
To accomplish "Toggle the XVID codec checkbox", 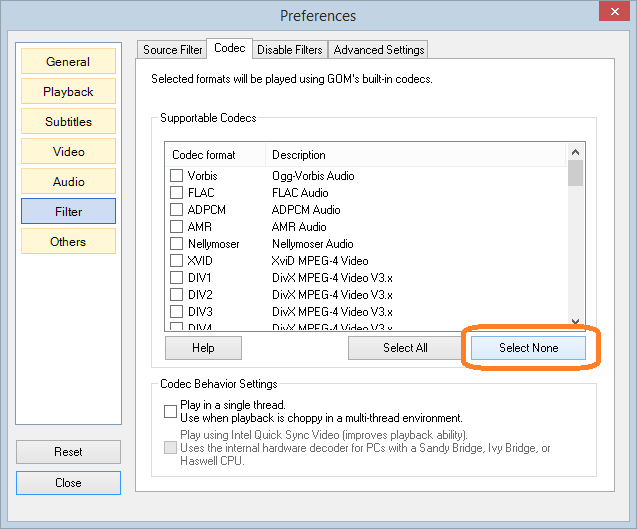I will point(177,261).
